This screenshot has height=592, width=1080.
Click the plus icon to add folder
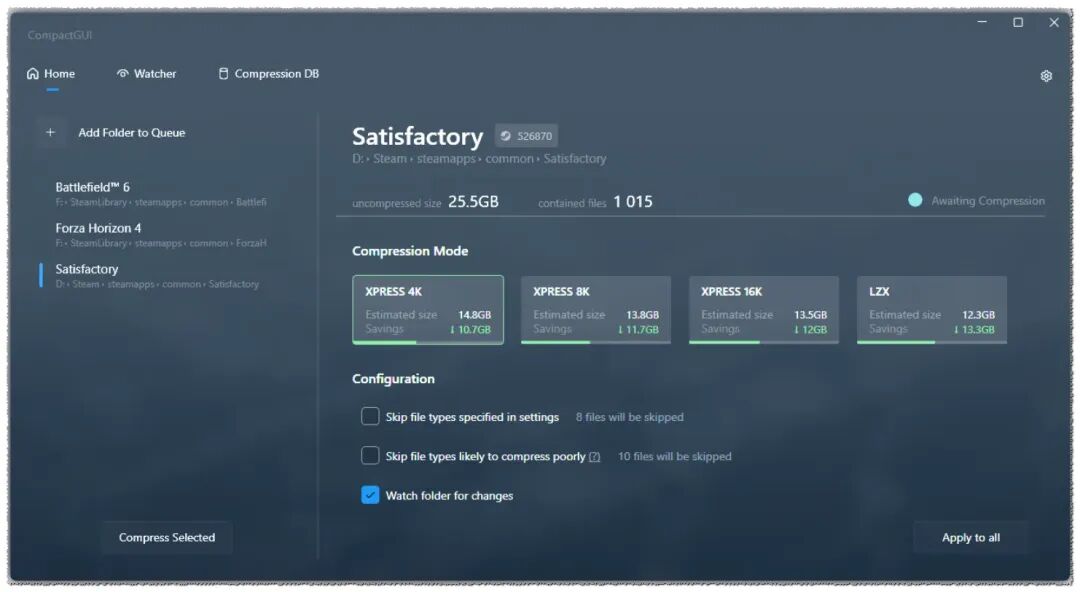point(50,132)
